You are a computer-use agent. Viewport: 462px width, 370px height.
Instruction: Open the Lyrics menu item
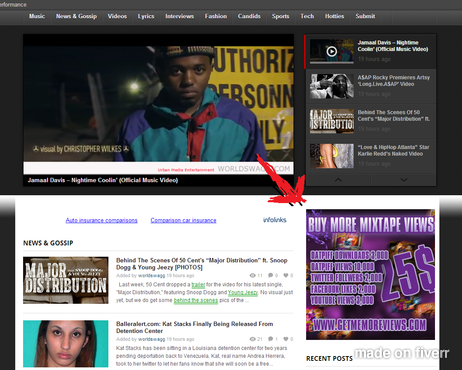tap(146, 16)
